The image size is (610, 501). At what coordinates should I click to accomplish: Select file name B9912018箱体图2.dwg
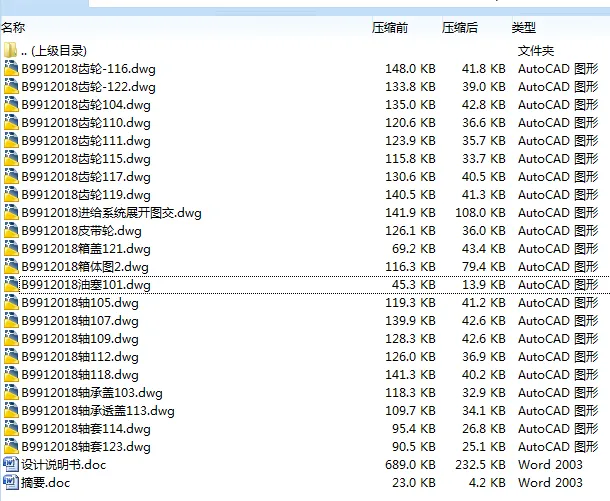click(x=85, y=267)
